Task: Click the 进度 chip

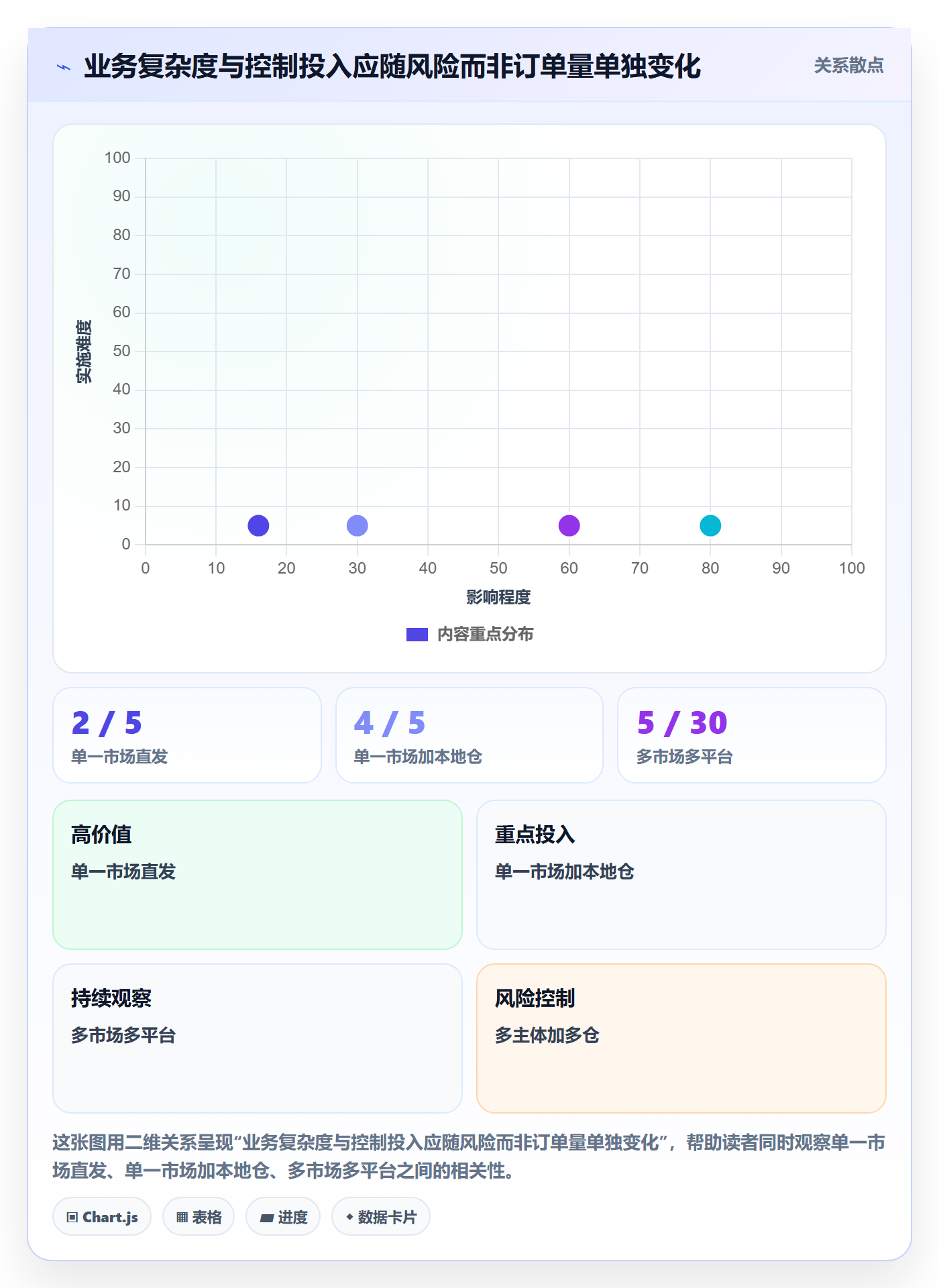Action: (283, 1217)
